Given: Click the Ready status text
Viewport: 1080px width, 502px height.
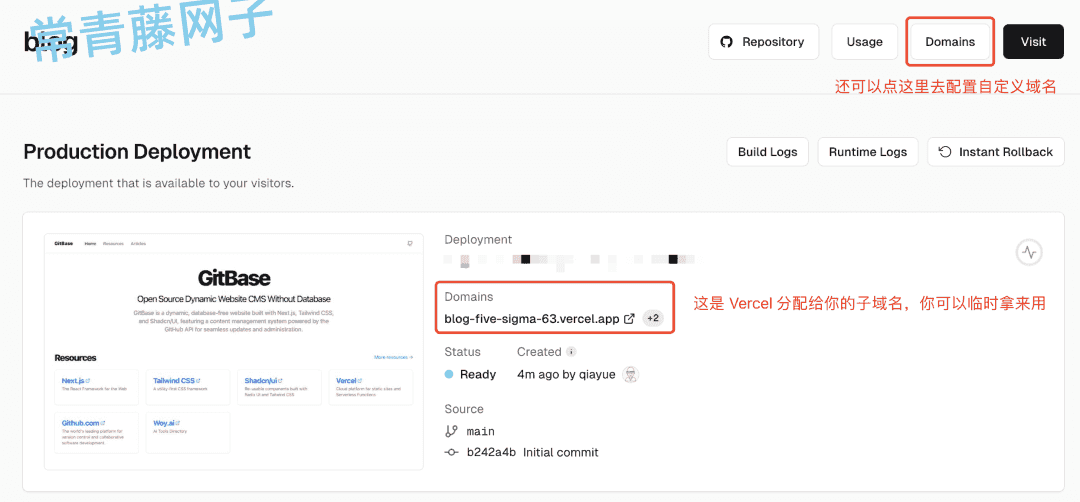Looking at the screenshot, I should click(478, 375).
